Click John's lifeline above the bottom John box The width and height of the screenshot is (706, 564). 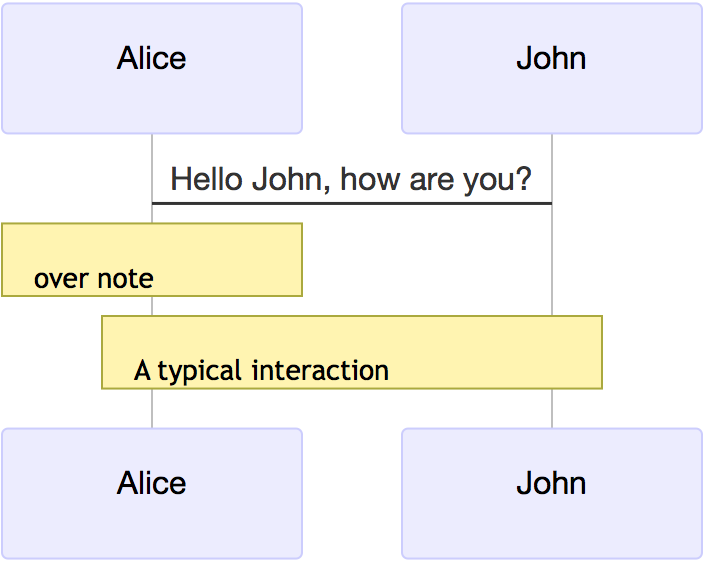(x=552, y=408)
